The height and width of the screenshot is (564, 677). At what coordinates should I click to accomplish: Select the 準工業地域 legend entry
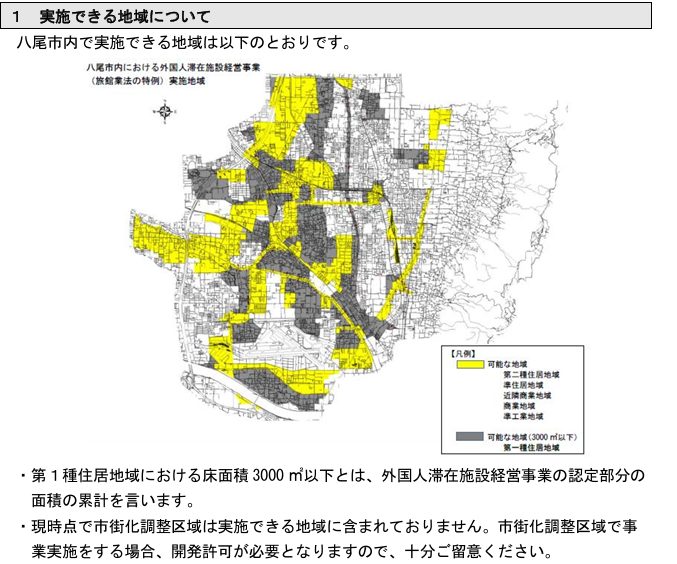tap(525, 419)
